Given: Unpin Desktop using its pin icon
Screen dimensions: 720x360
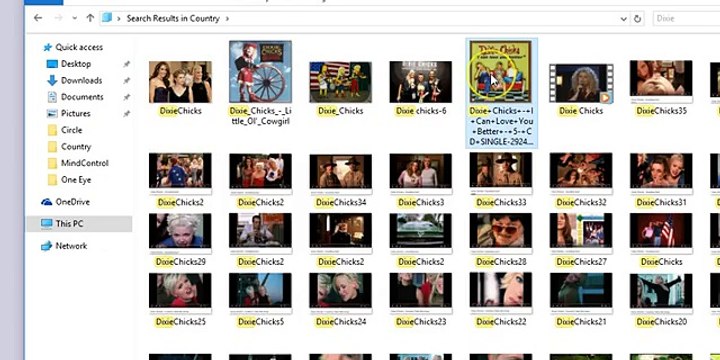Looking at the screenshot, I should [x=127, y=64].
